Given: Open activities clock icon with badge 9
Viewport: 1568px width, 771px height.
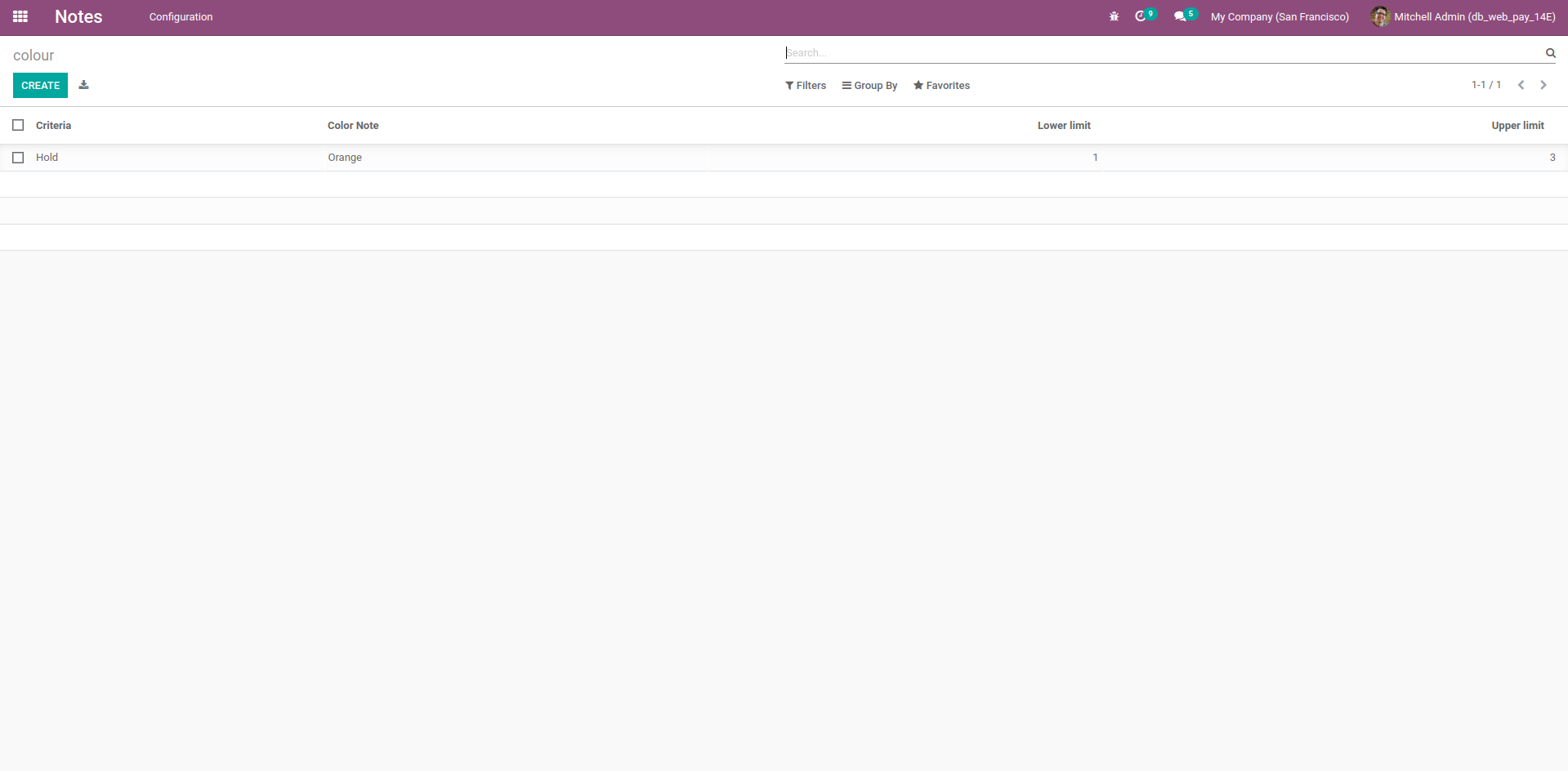Looking at the screenshot, I should pos(1145,16).
